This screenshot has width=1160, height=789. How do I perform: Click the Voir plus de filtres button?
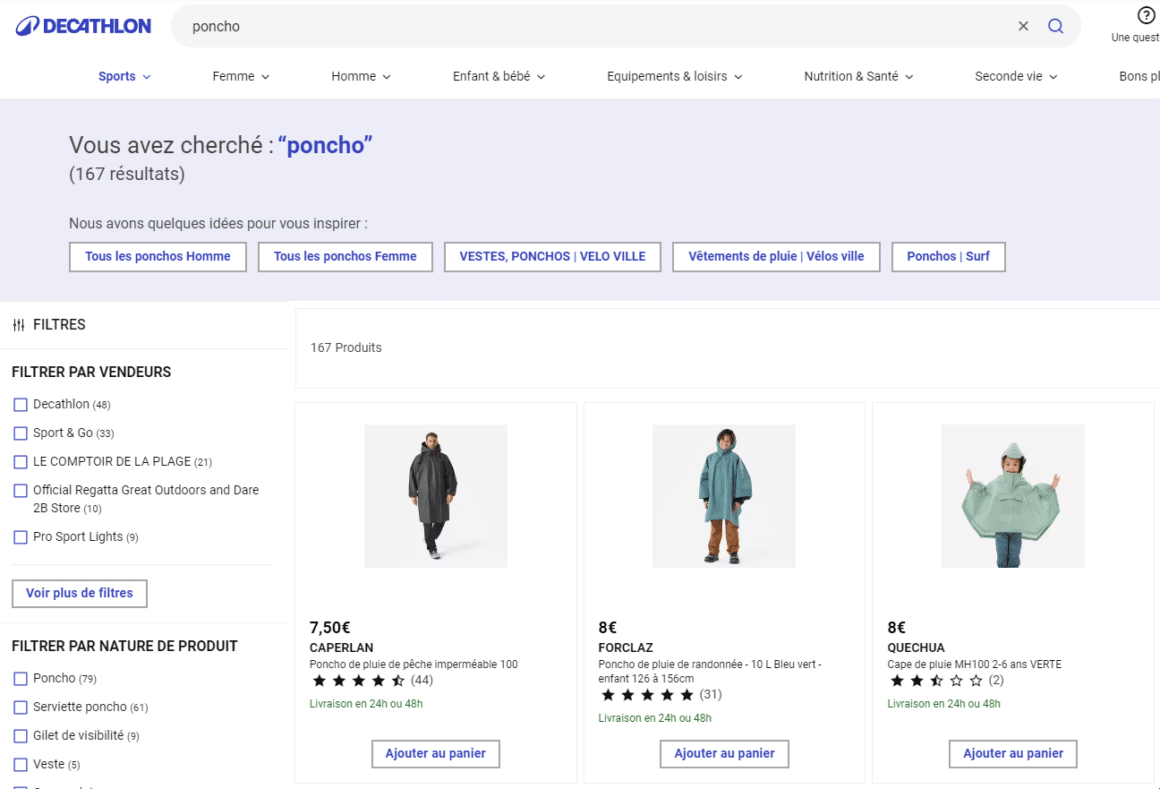pos(79,593)
